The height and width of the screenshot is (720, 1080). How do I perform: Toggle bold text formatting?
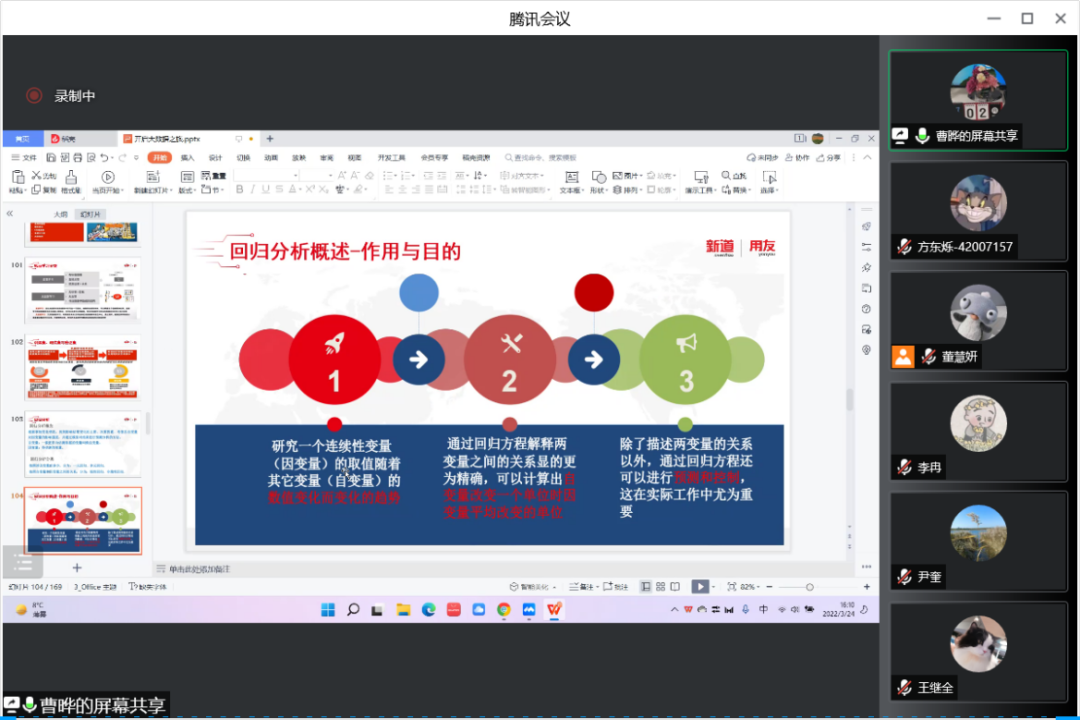pyautogui.click(x=239, y=189)
